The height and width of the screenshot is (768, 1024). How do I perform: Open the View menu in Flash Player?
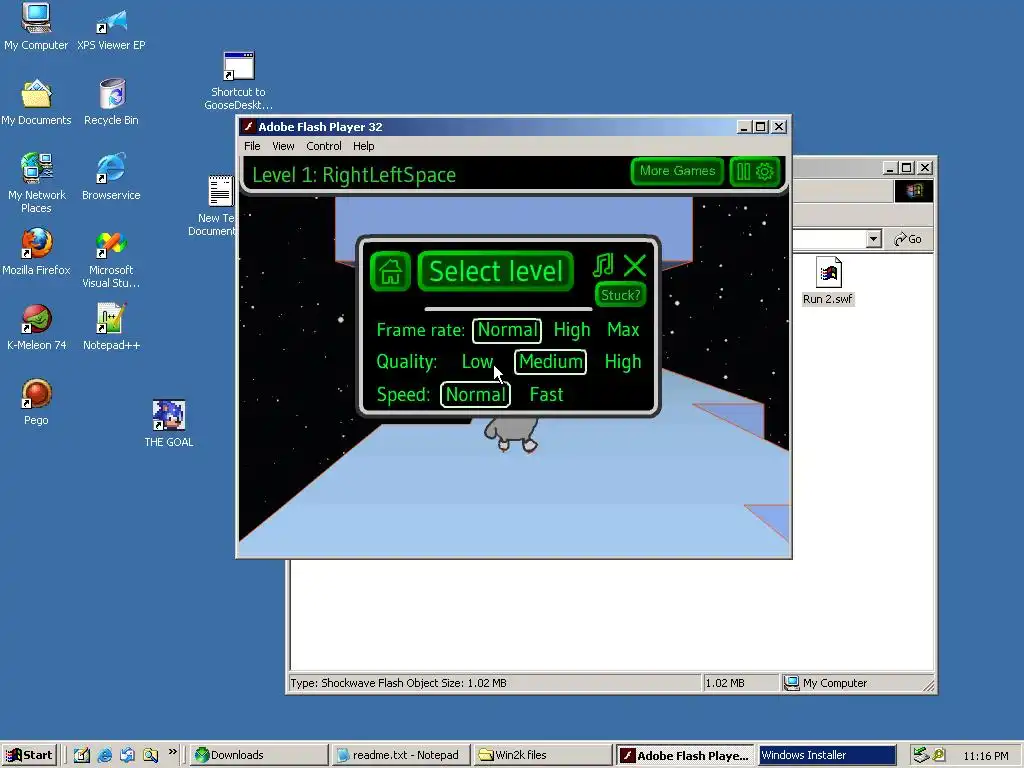point(283,146)
